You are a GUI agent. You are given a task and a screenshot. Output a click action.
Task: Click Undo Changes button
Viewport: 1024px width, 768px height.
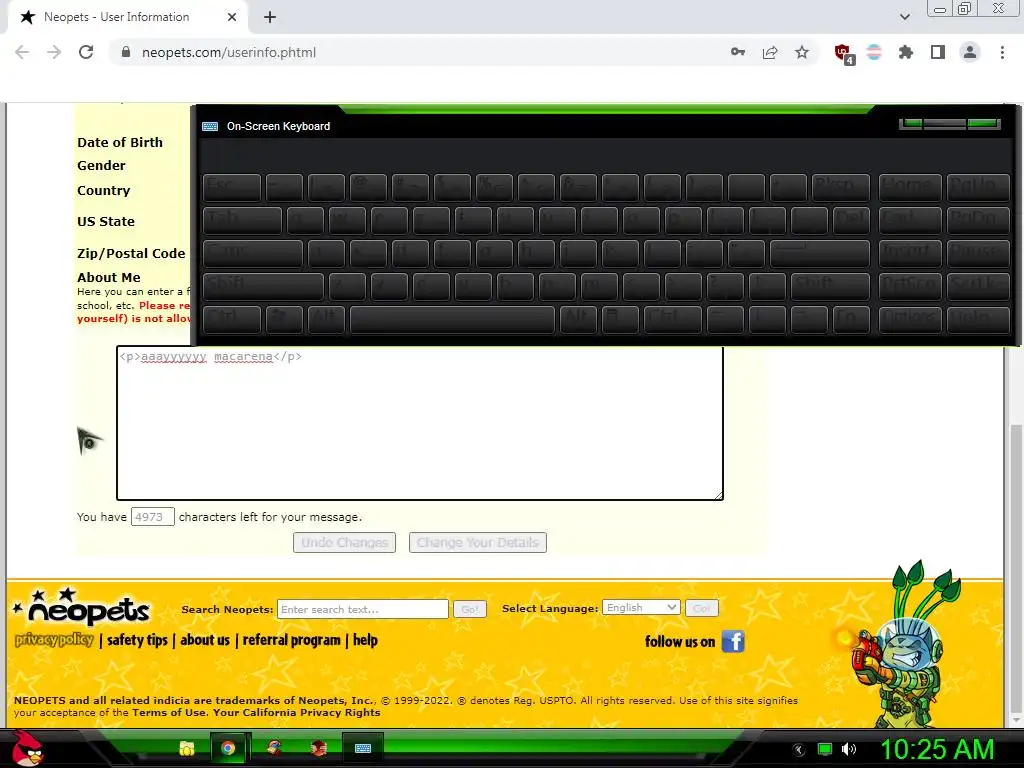click(344, 542)
